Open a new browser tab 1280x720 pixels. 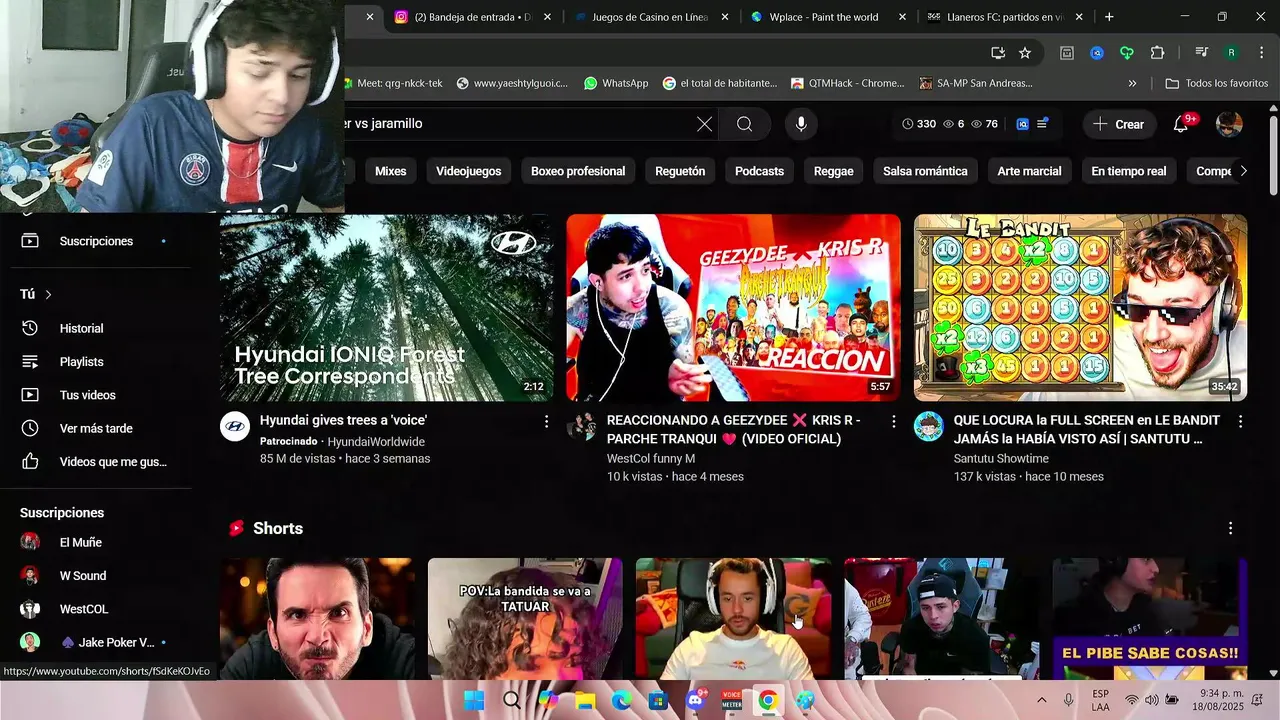(1109, 17)
